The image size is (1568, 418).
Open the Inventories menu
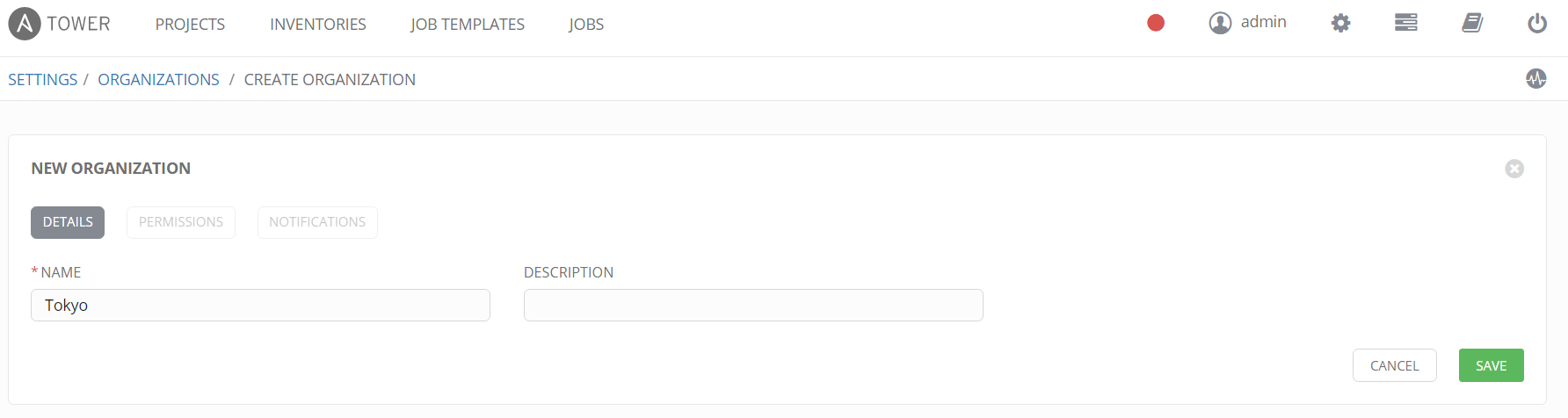(x=318, y=25)
